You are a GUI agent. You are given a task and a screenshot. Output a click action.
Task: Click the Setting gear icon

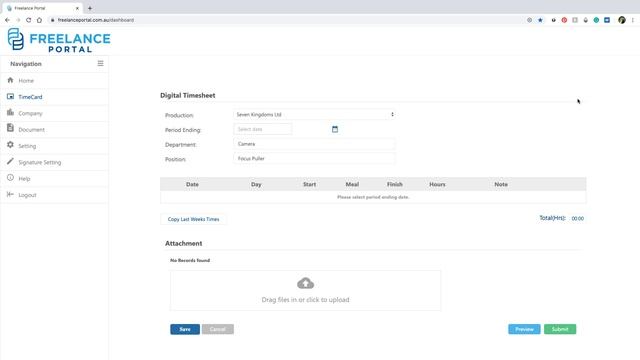[x=10, y=145]
